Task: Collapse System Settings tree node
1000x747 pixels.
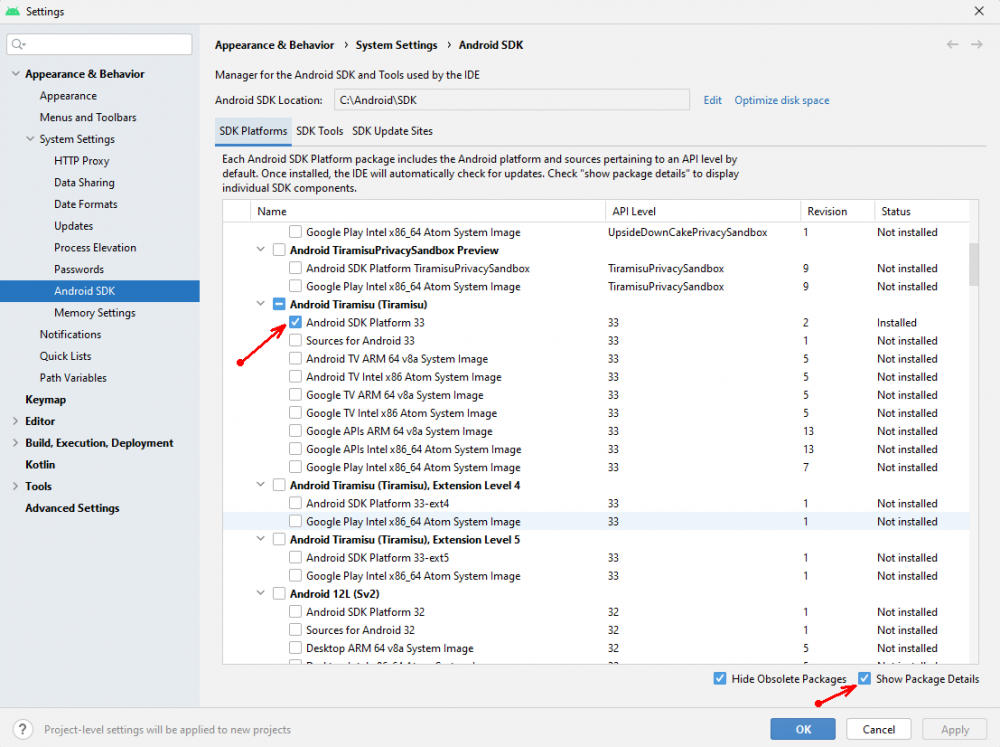Action: [30, 139]
